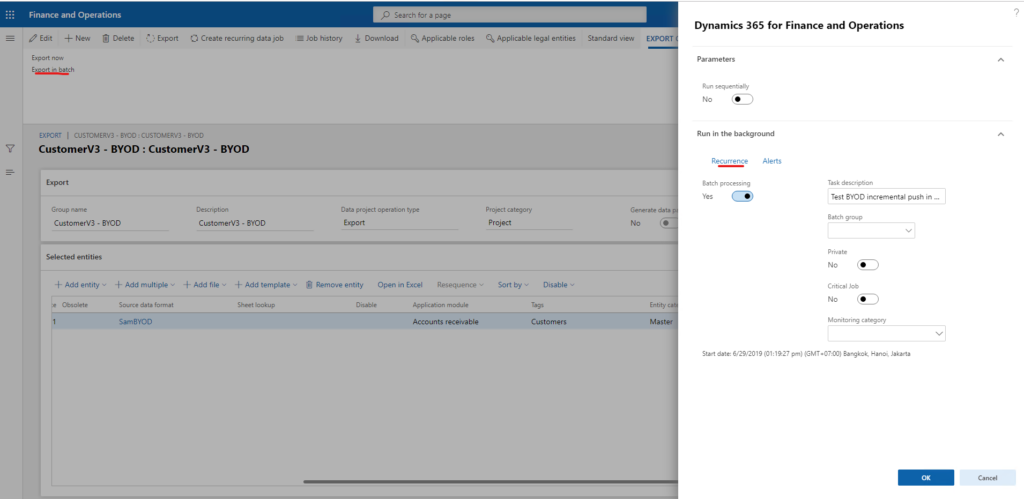Click the Create recurring data job icon

tap(195, 39)
